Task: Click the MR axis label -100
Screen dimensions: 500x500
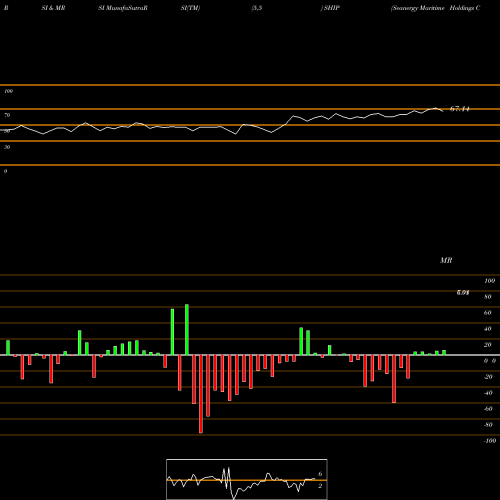Action: click(x=490, y=441)
